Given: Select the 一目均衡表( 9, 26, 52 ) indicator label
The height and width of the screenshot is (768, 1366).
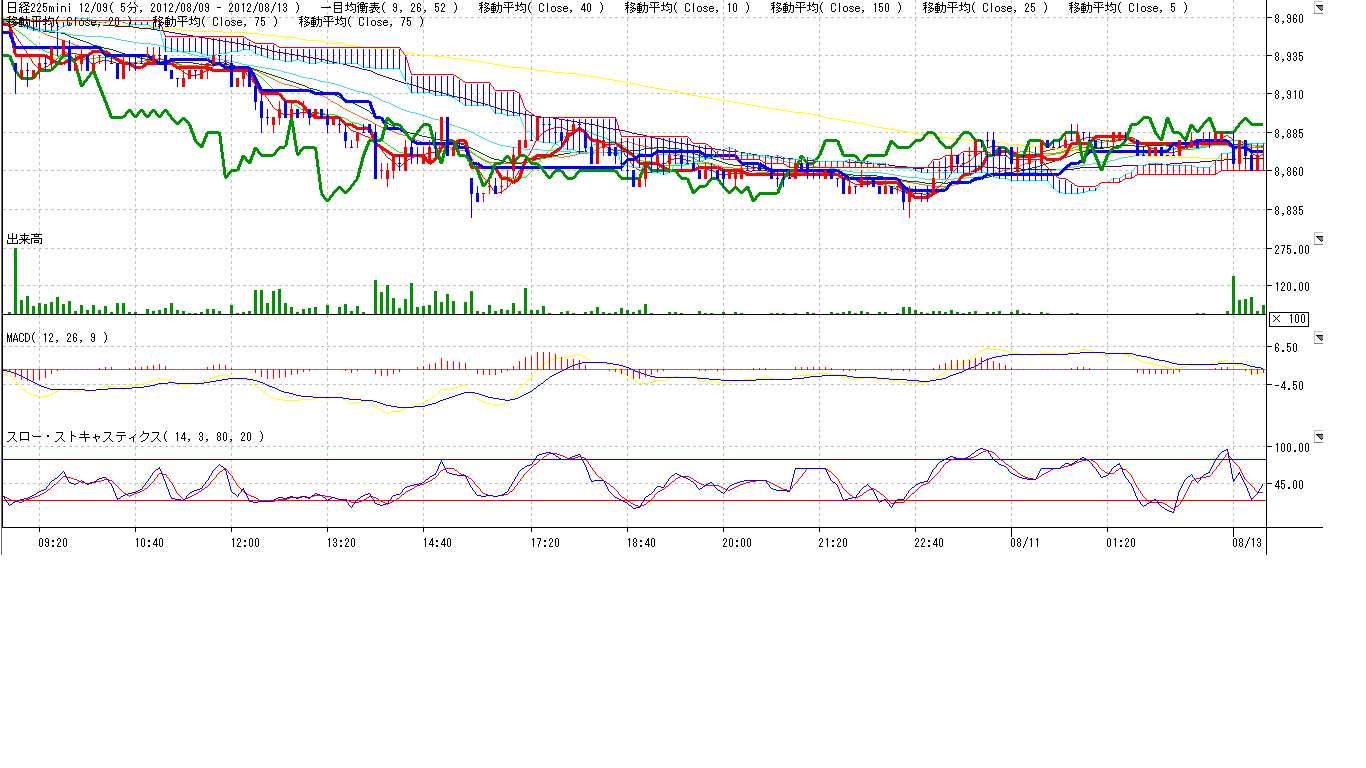Looking at the screenshot, I should pyautogui.click(x=389, y=7).
